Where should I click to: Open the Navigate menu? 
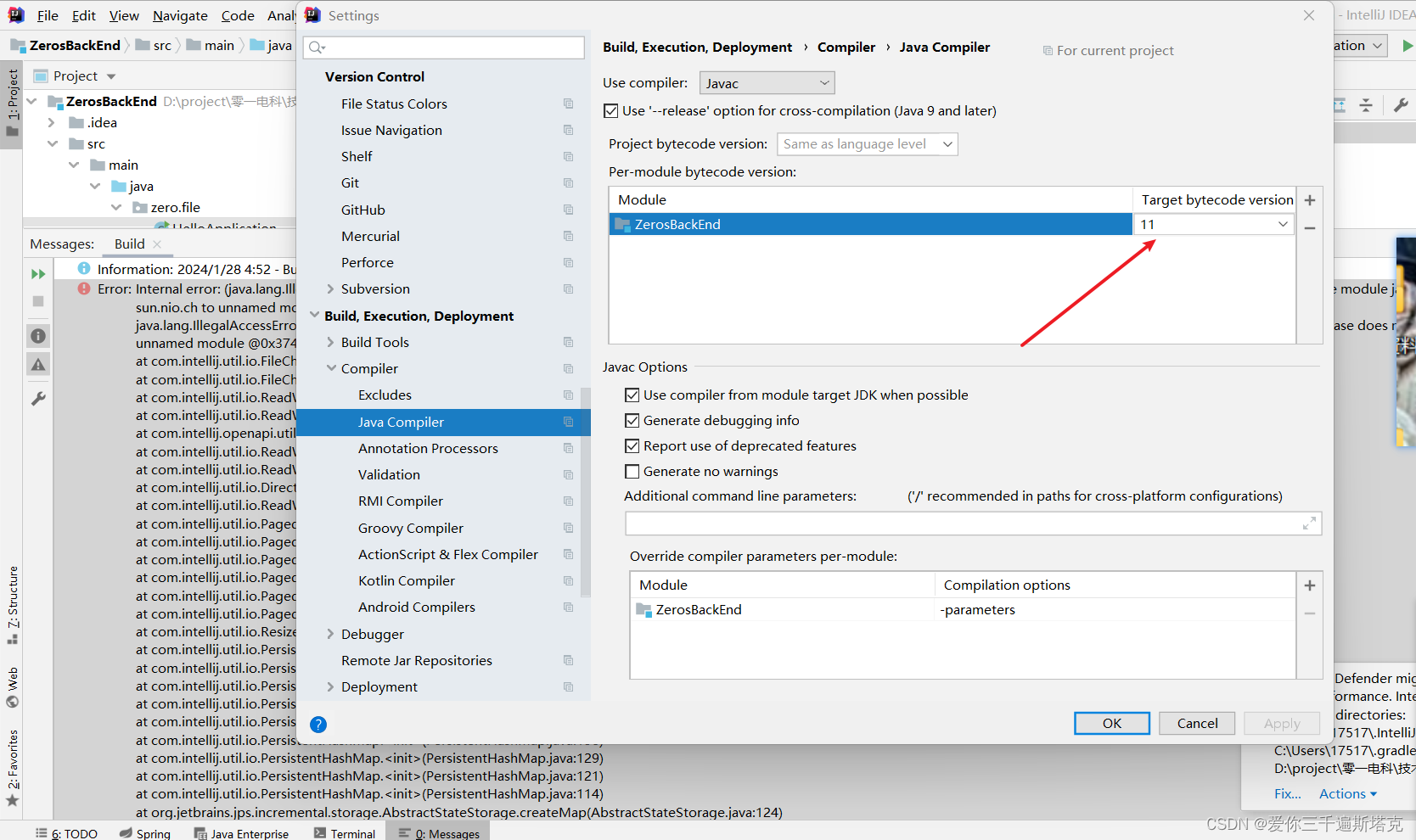(x=179, y=15)
